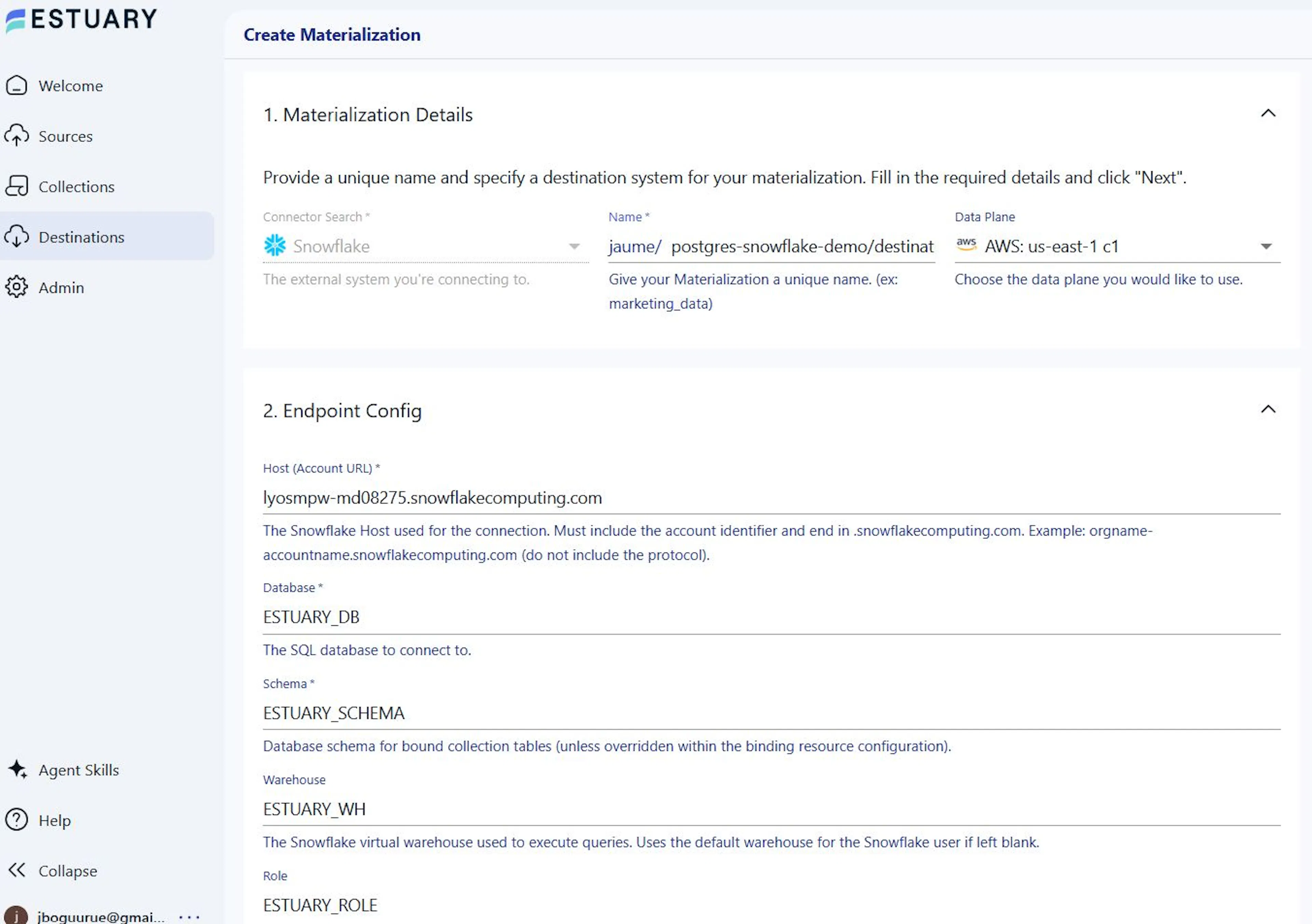
Task: Click the Welcome home icon
Action: pyautogui.click(x=17, y=86)
